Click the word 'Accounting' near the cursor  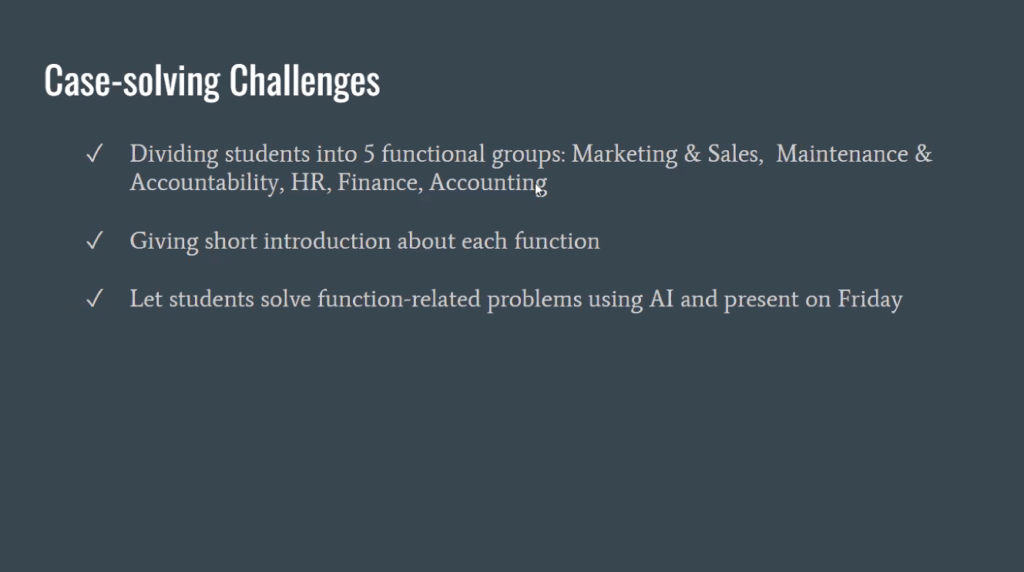tap(487, 184)
